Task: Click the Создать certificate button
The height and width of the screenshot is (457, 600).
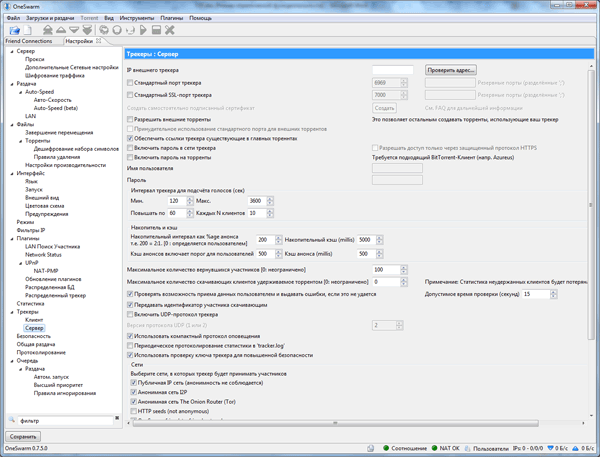Action: 384,108
